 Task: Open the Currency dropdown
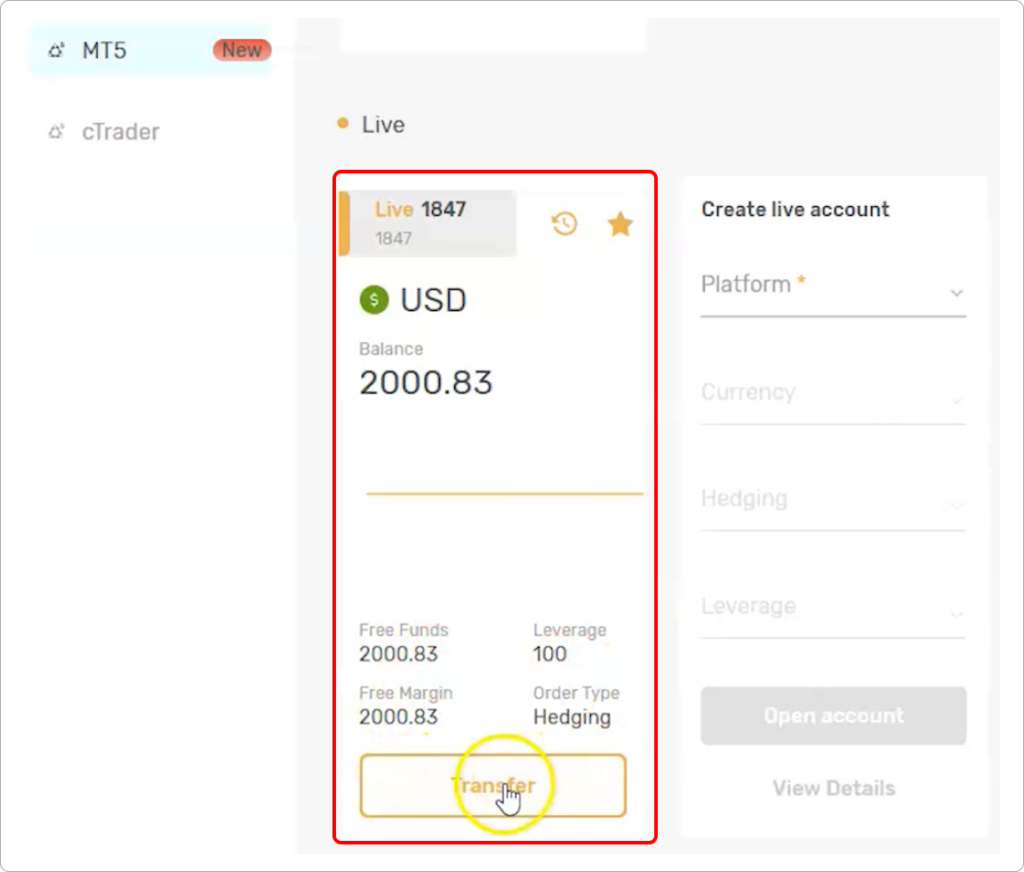click(833, 396)
